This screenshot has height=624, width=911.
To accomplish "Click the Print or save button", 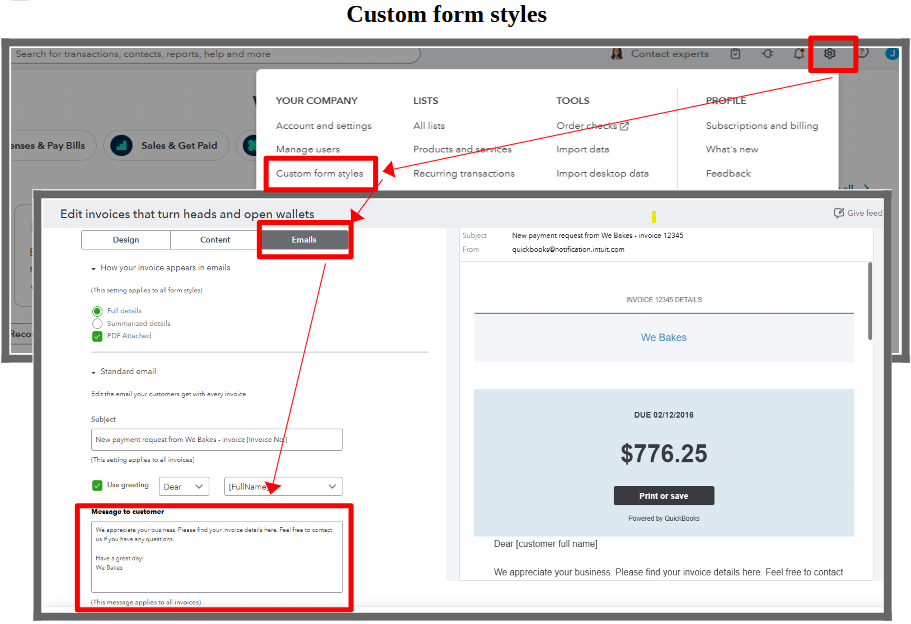I will click(x=664, y=496).
